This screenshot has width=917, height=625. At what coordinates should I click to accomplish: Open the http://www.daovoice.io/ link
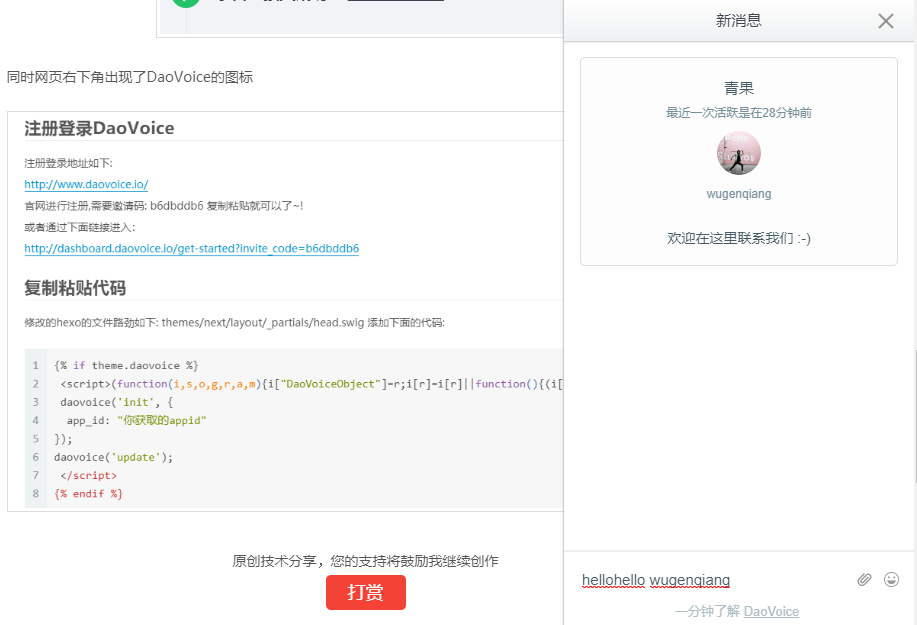86,184
